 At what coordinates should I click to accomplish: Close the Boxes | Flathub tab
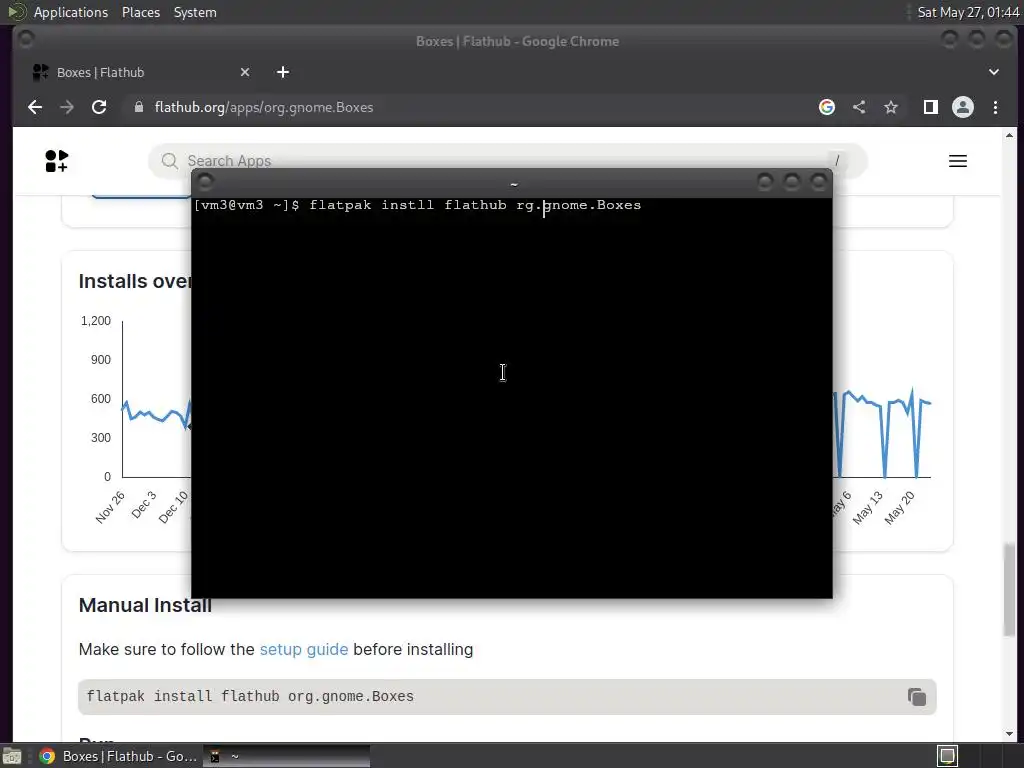click(245, 72)
